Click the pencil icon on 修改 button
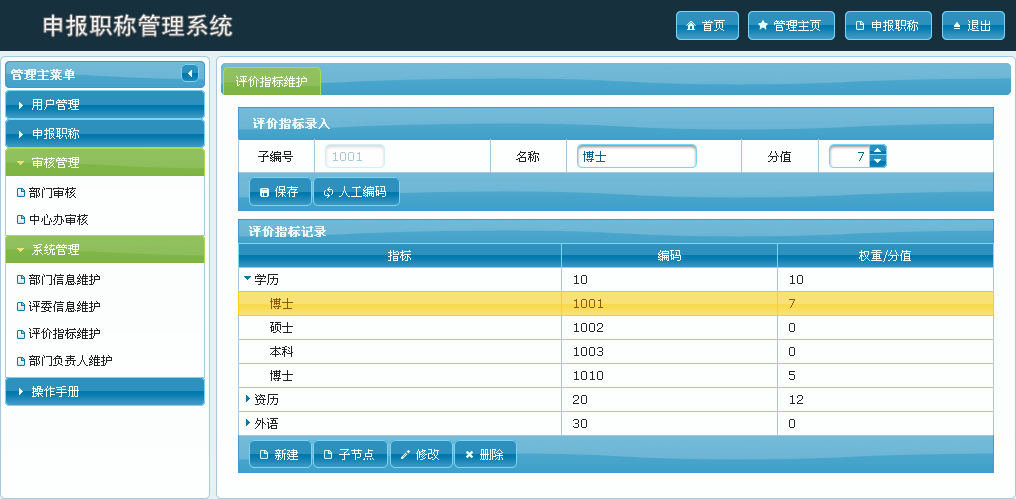This screenshot has height=499, width=1016. click(405, 455)
